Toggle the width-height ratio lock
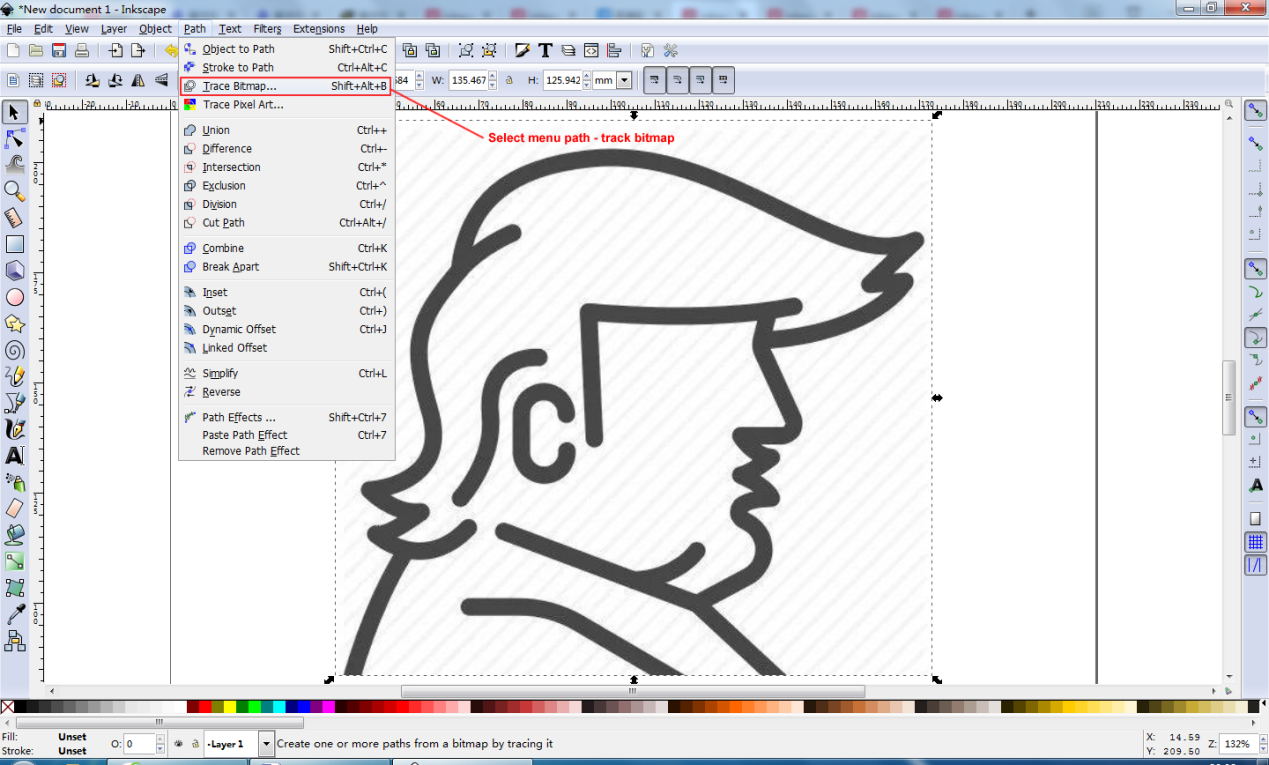The width and height of the screenshot is (1269, 765). [509, 80]
